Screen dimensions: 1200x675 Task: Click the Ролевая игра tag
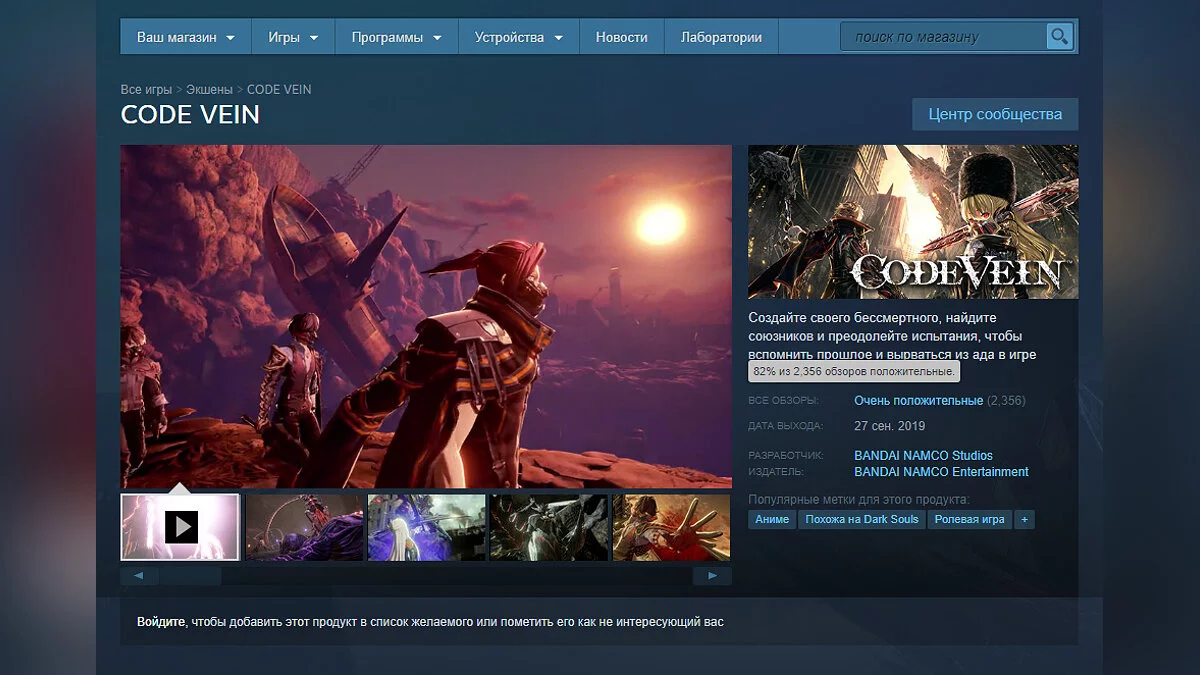[969, 519]
